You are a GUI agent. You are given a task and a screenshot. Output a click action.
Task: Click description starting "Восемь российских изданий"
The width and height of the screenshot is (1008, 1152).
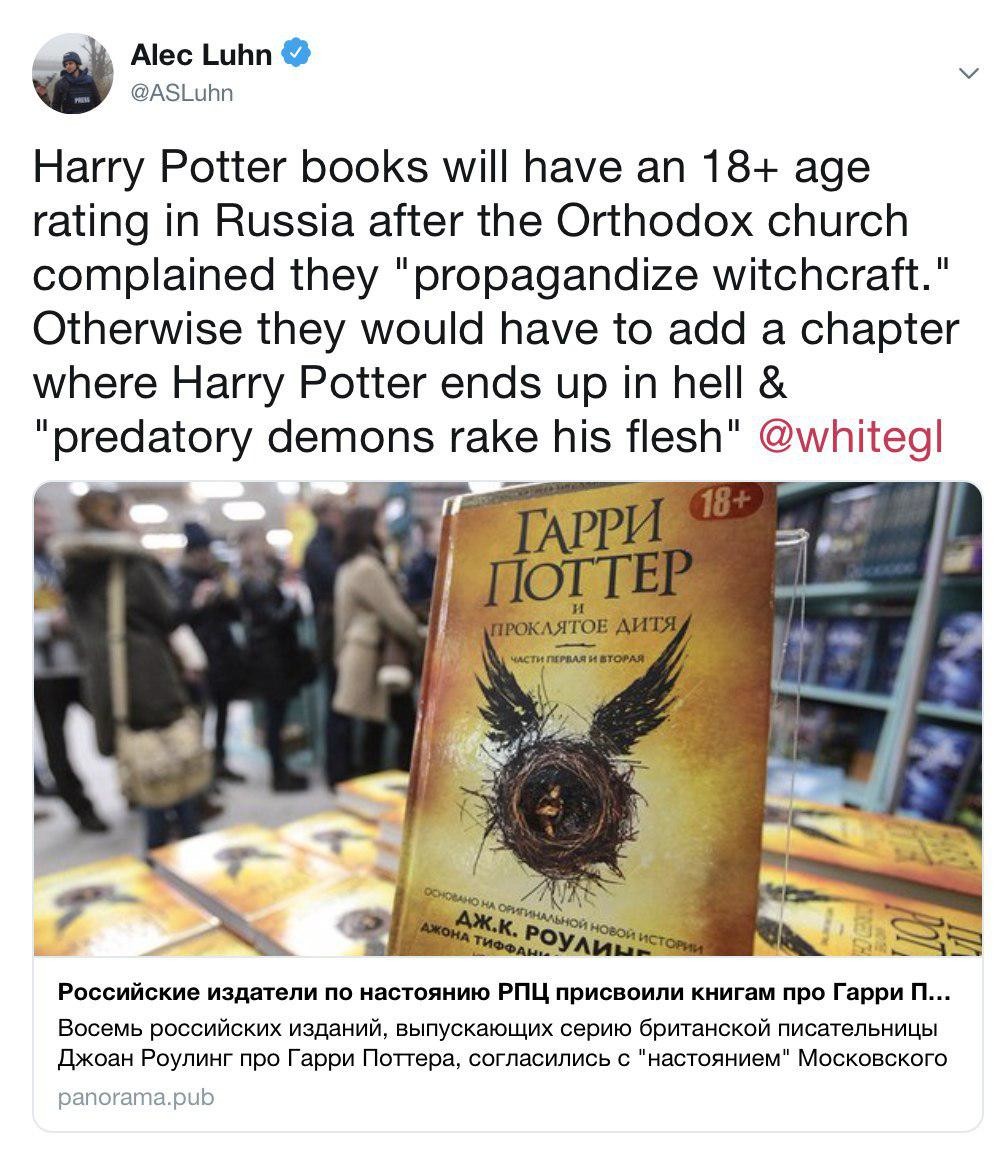[503, 1043]
